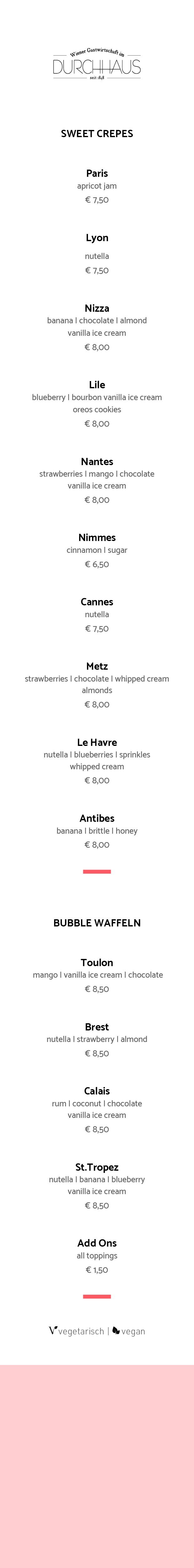The height and width of the screenshot is (1568, 194).
Task: Click the vegetarisch V icon
Action: (53, 1330)
